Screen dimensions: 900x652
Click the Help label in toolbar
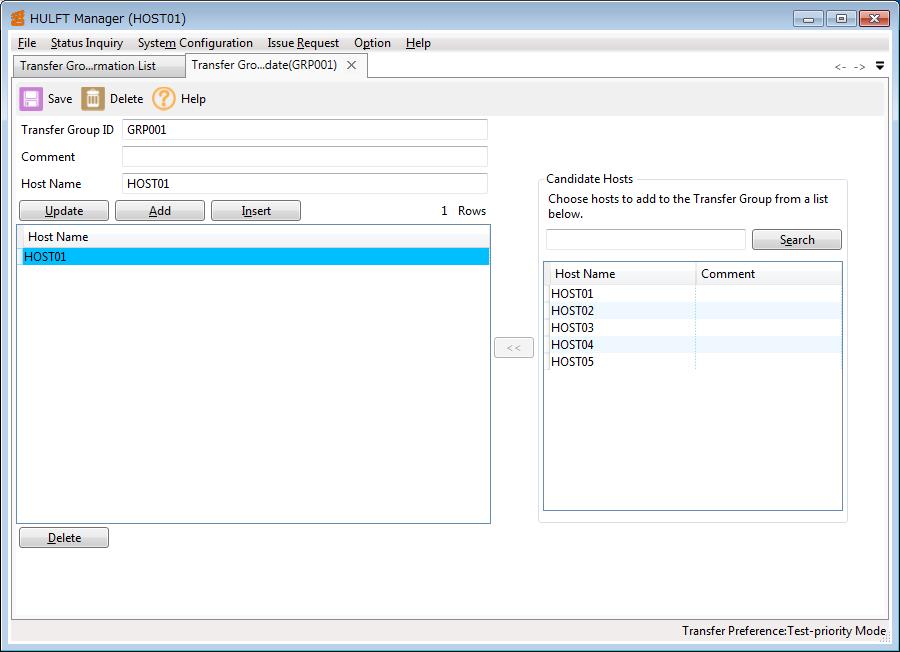(193, 99)
